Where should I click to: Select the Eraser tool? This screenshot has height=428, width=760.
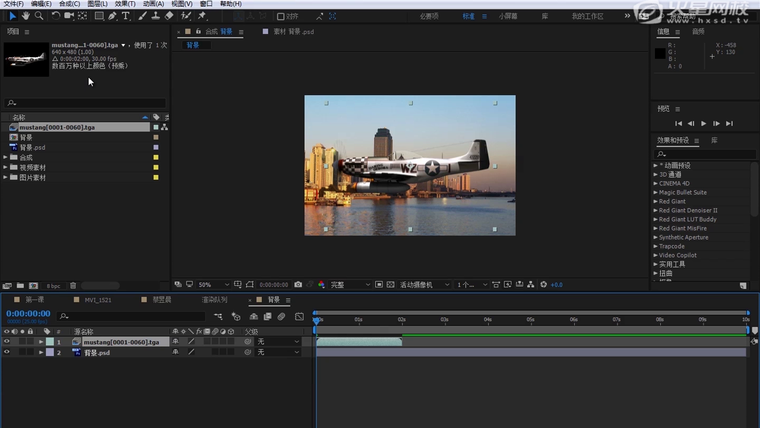(169, 16)
